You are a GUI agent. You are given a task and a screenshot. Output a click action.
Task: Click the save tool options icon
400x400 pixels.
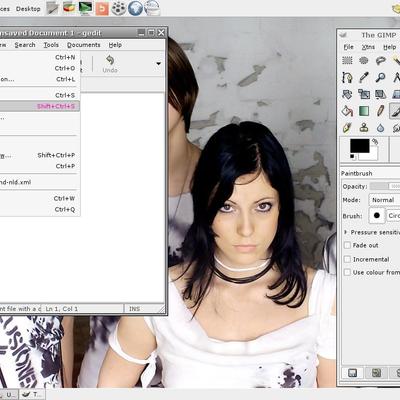pos(352,373)
